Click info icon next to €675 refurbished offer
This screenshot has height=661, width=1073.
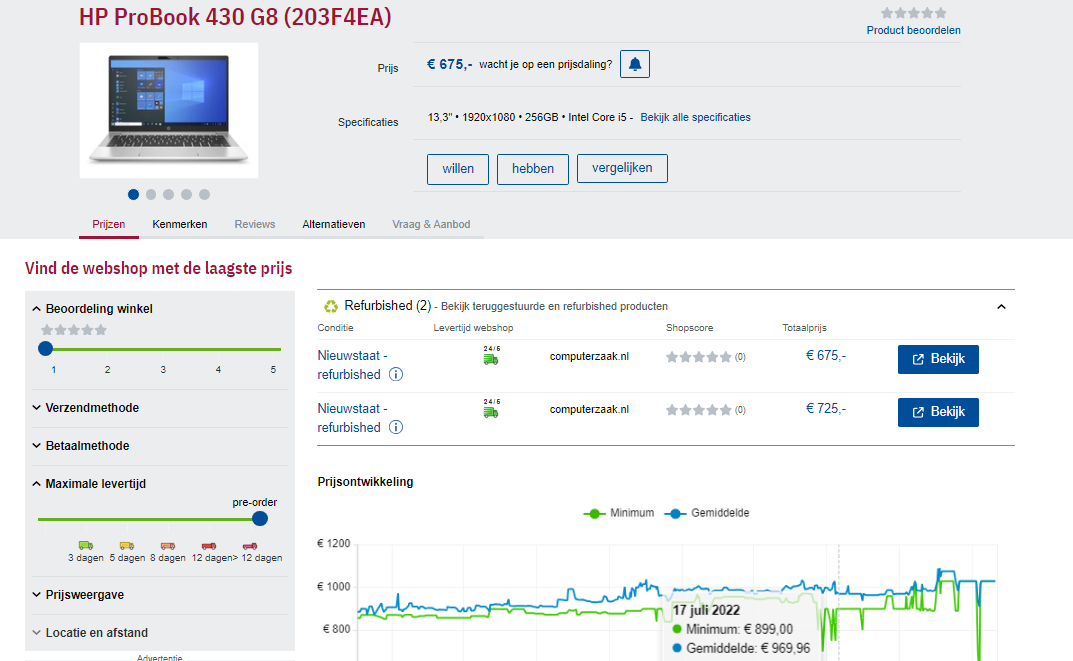click(x=396, y=374)
